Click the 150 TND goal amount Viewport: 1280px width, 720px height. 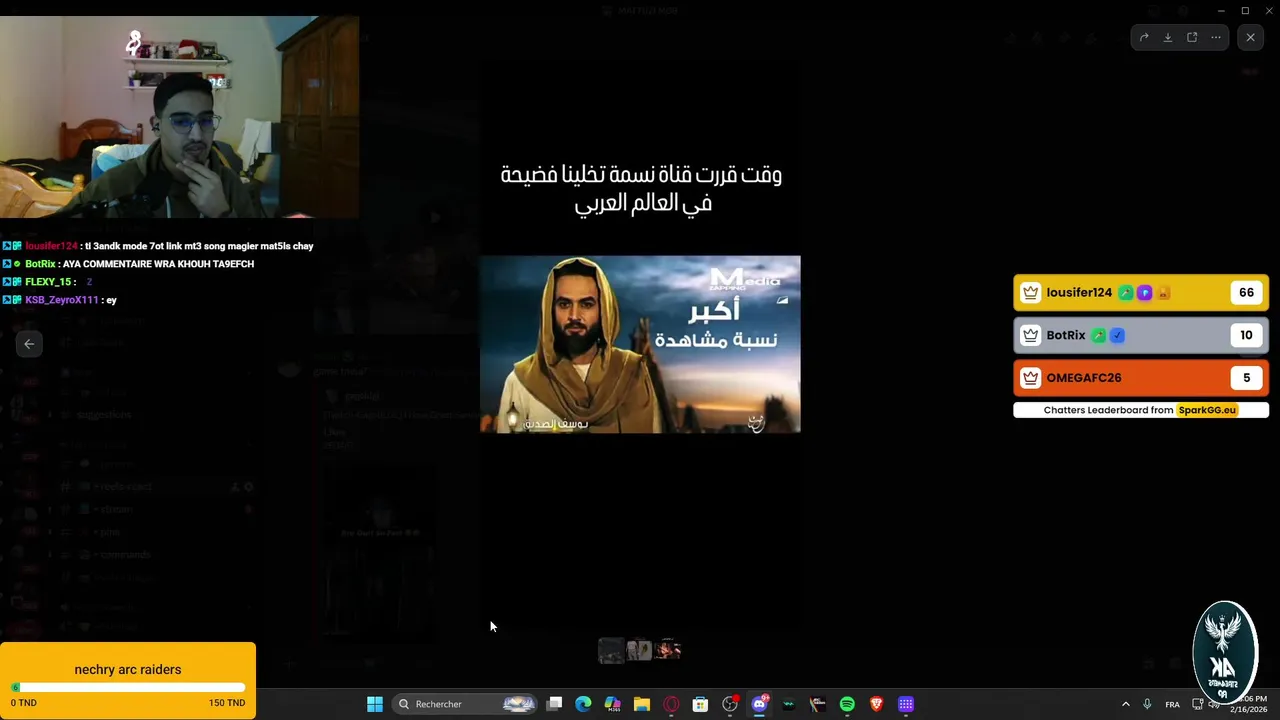click(x=227, y=703)
